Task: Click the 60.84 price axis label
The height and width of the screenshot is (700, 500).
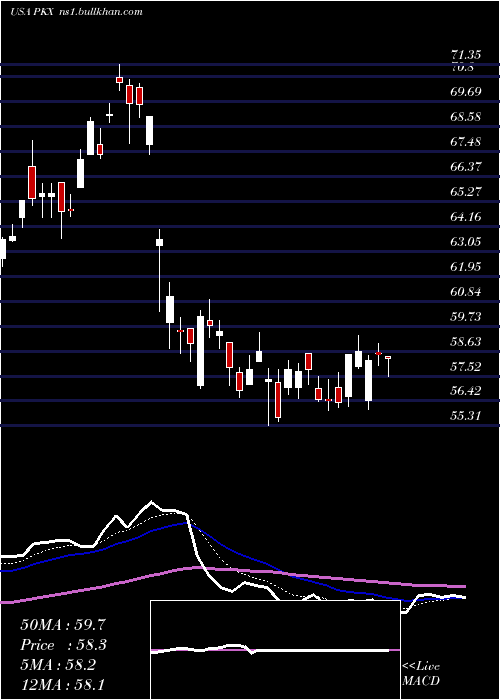Action: pyautogui.click(x=466, y=292)
